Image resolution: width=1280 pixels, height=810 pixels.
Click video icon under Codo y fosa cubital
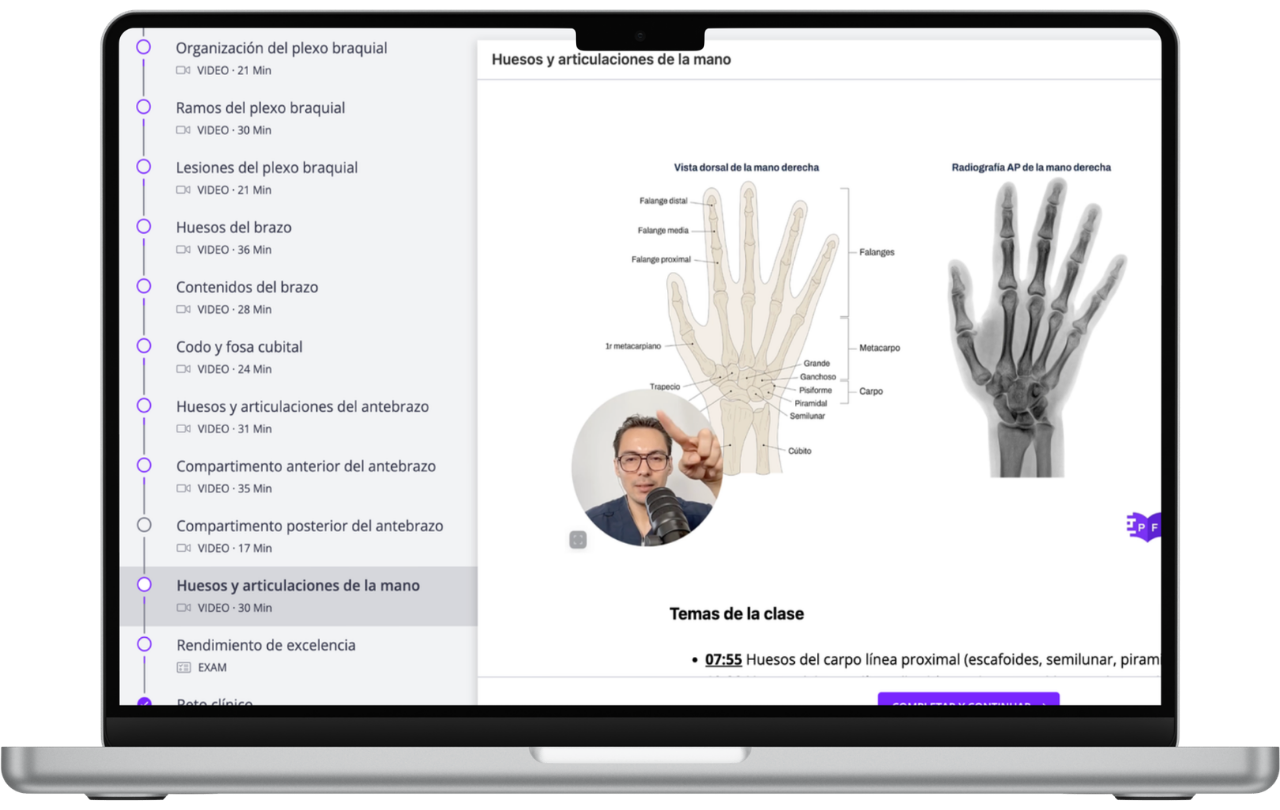click(x=183, y=369)
